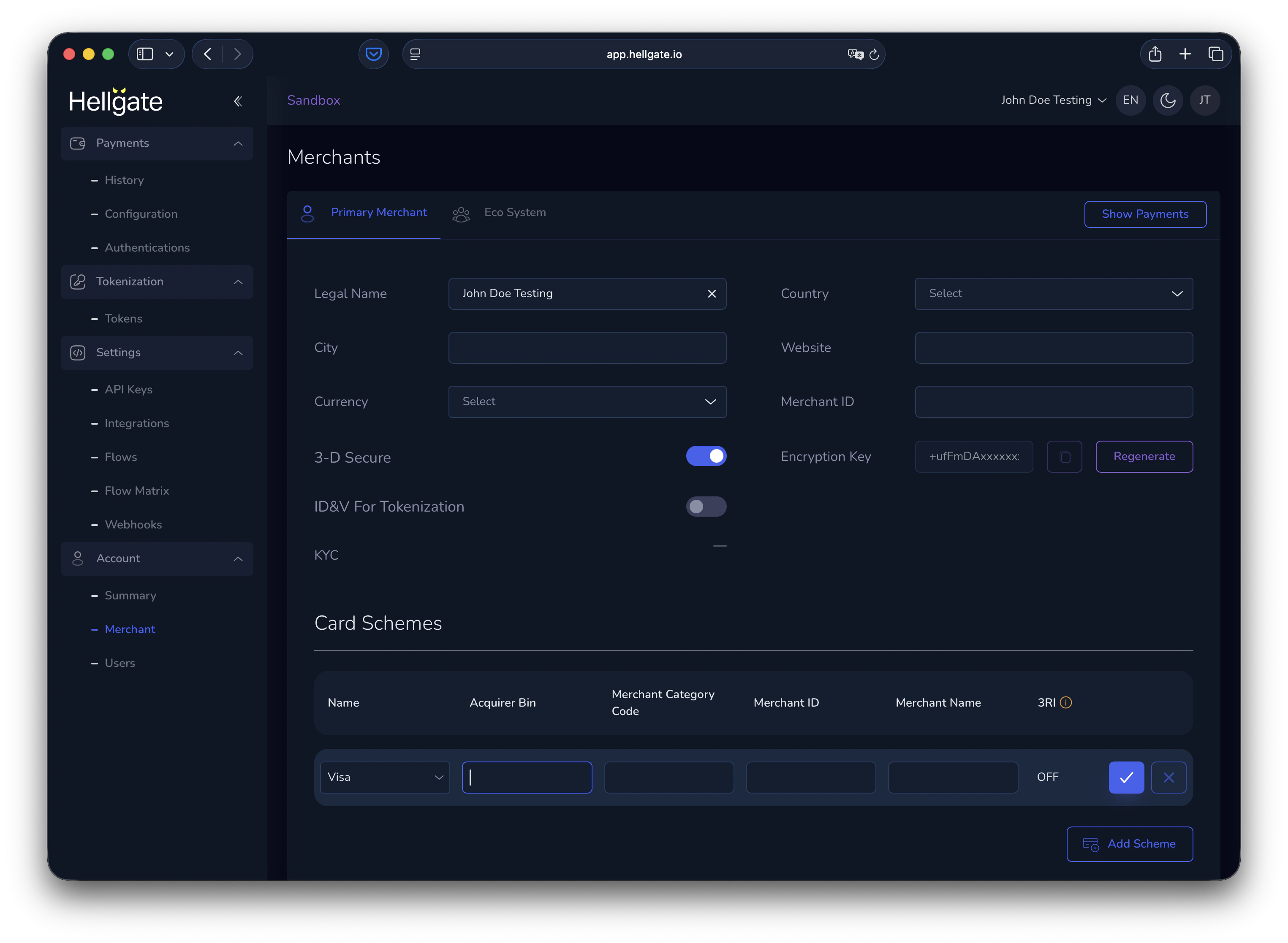Open the browser sidebar options chevron
Viewport: 1288px width, 943px height.
coord(169,54)
